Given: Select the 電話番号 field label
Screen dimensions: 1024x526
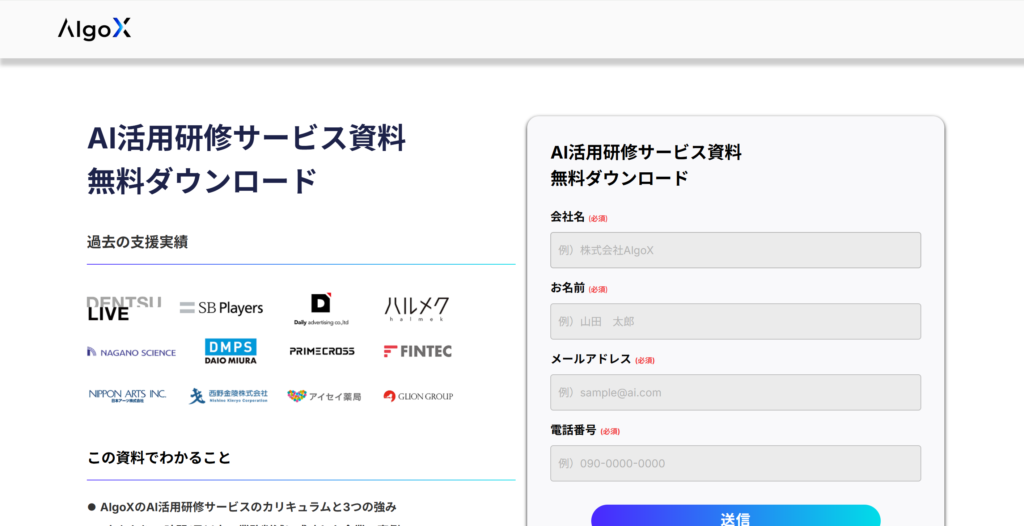Looking at the screenshot, I should click(x=573, y=430).
